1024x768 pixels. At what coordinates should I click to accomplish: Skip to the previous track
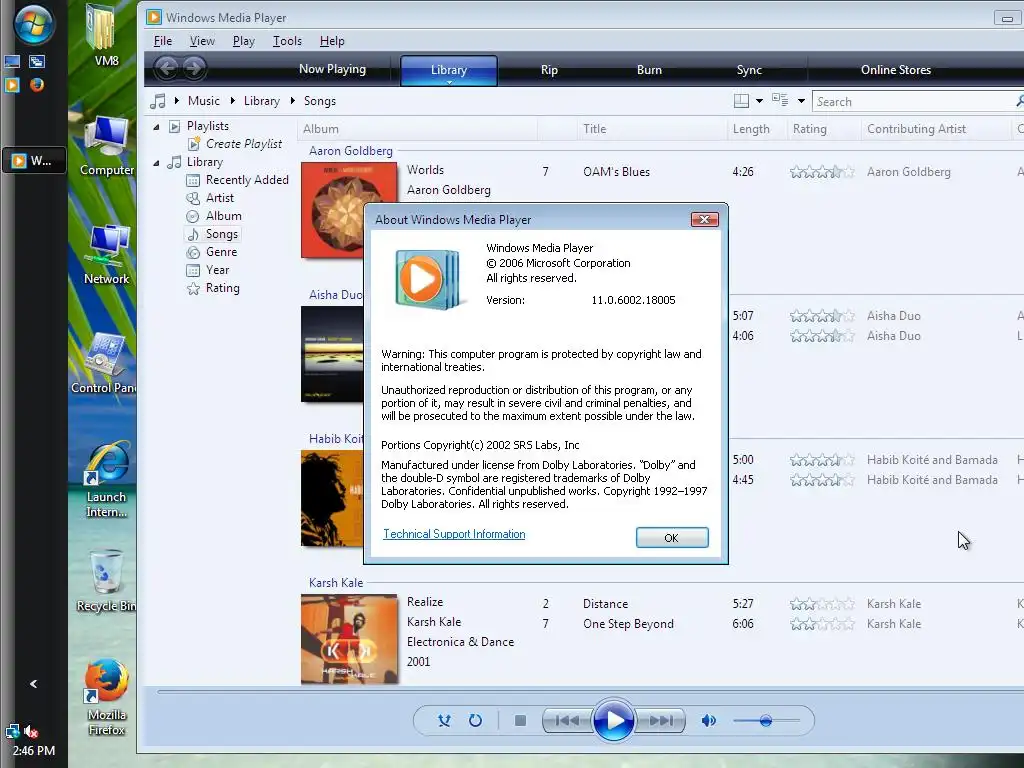pyautogui.click(x=567, y=721)
